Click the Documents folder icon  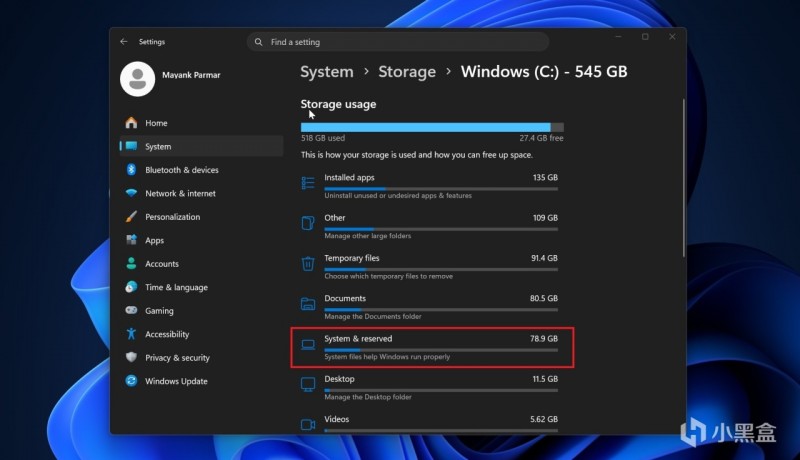[308, 304]
